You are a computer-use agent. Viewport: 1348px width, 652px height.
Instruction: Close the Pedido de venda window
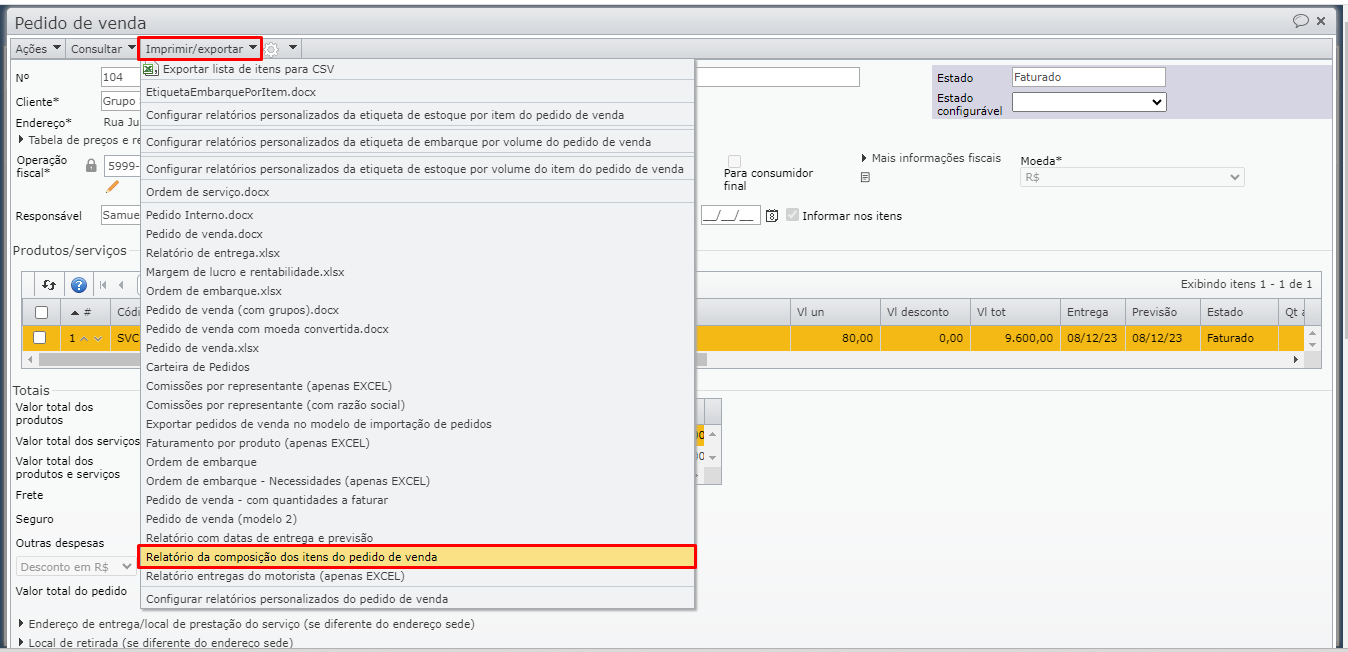pos(1321,20)
